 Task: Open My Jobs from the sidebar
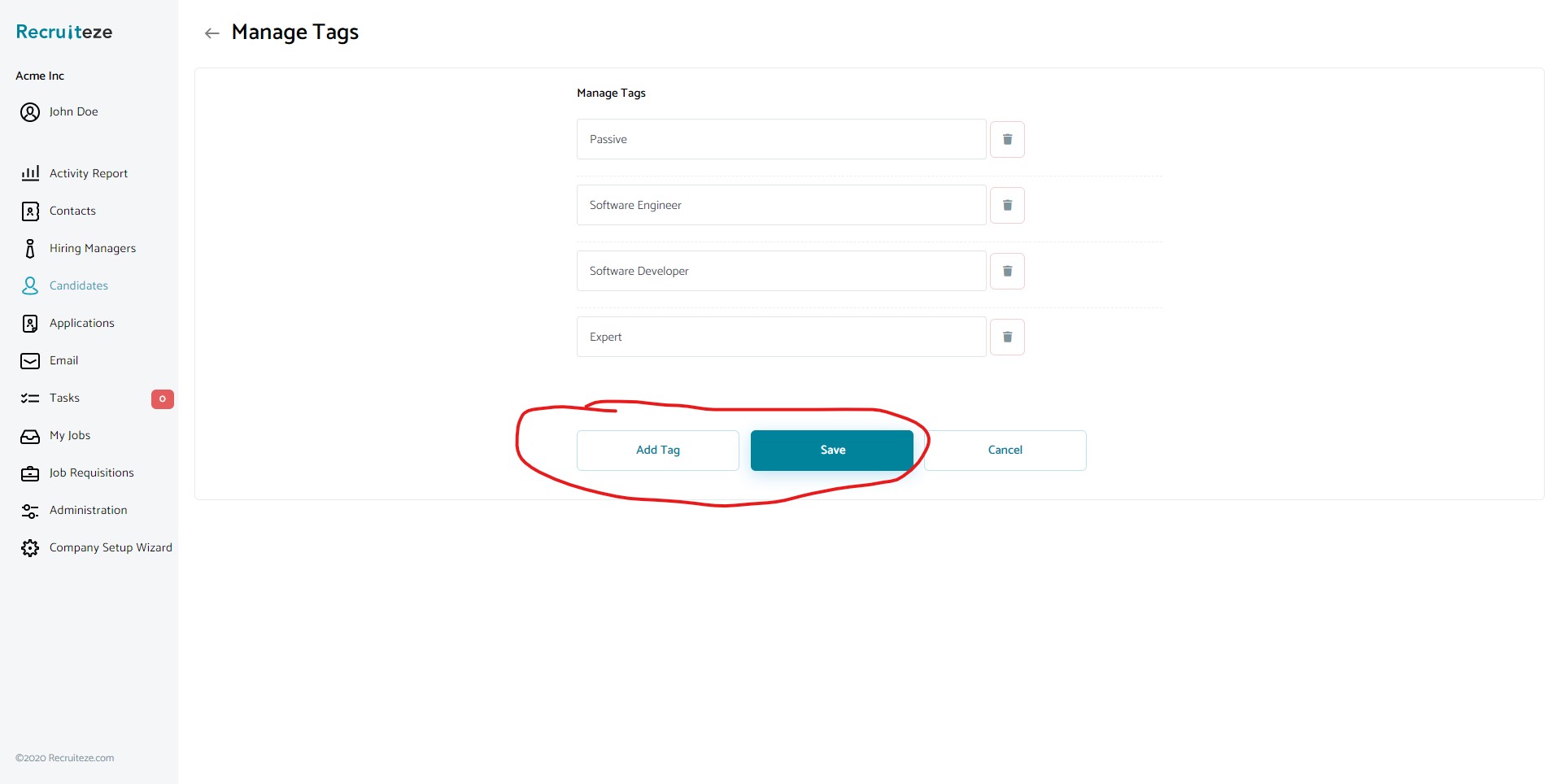click(x=69, y=435)
